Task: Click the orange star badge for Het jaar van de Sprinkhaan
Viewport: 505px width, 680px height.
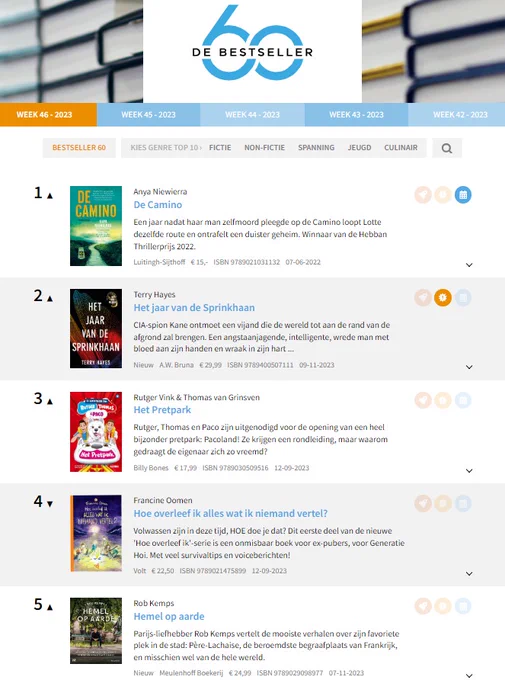Action: point(443,298)
